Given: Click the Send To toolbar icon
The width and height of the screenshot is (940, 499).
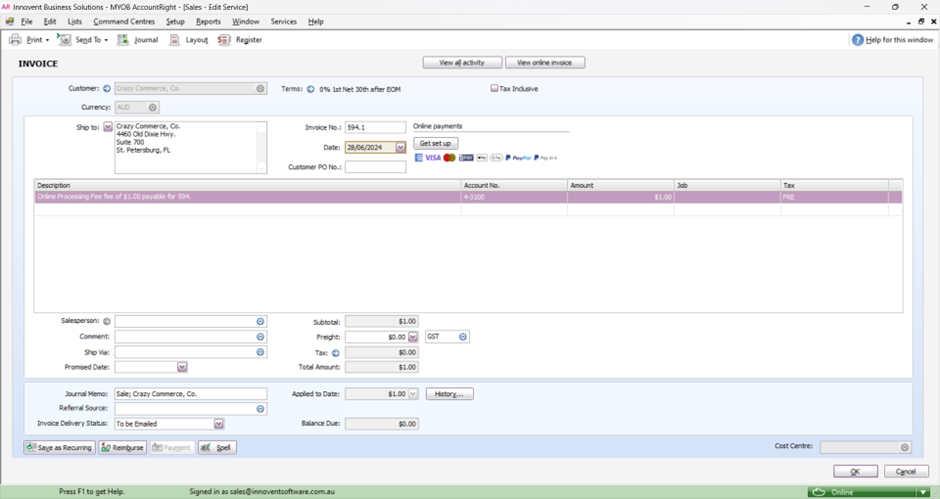Looking at the screenshot, I should point(65,40).
